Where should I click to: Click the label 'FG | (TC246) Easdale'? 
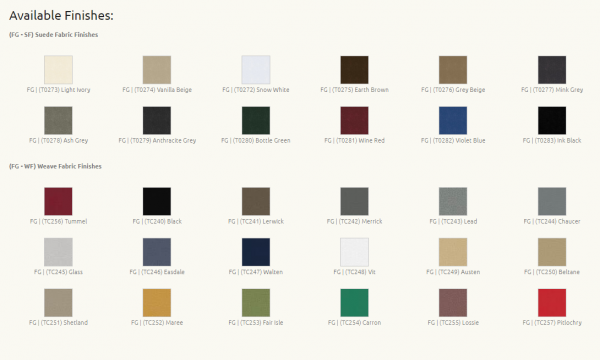coord(157,272)
